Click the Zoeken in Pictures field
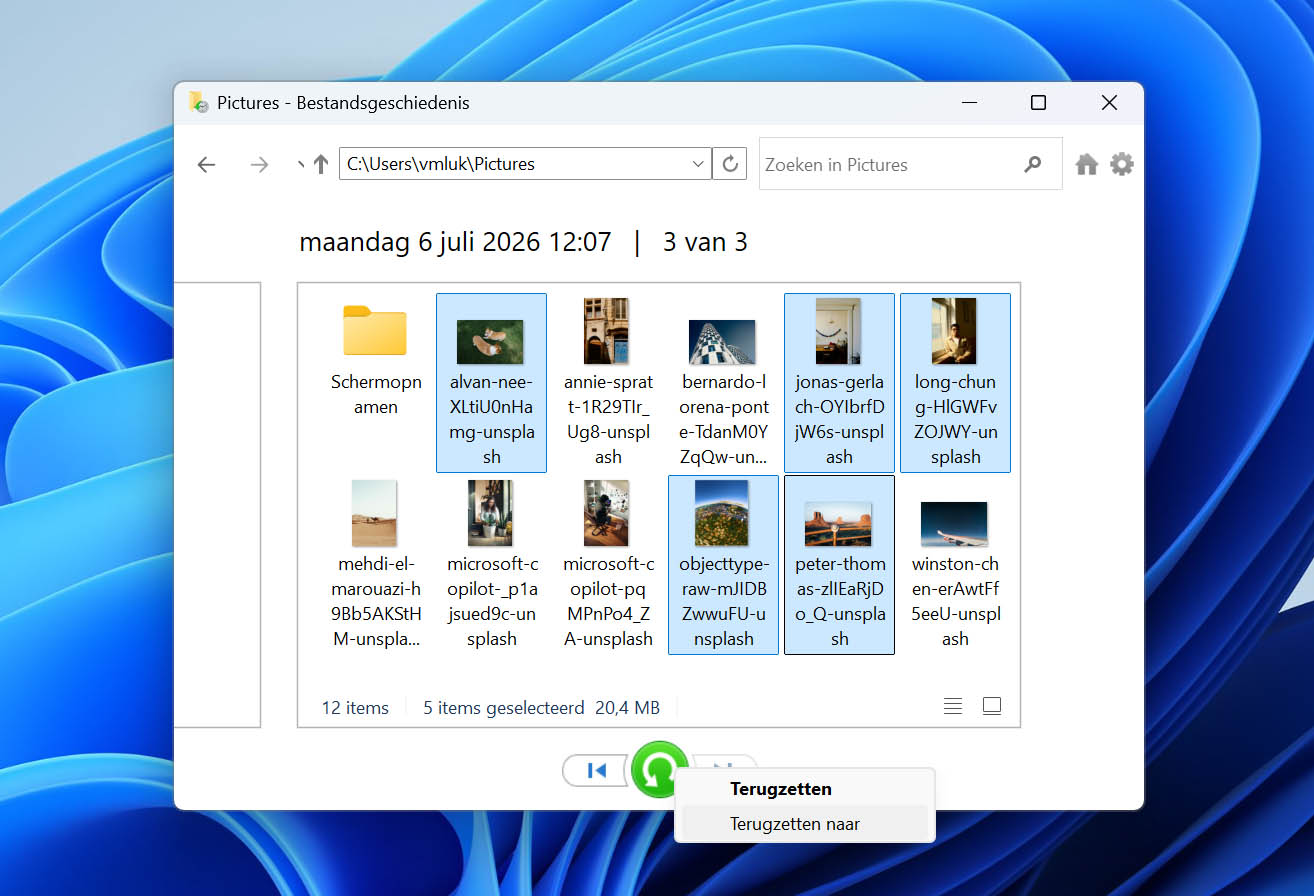 pyautogui.click(x=890, y=164)
